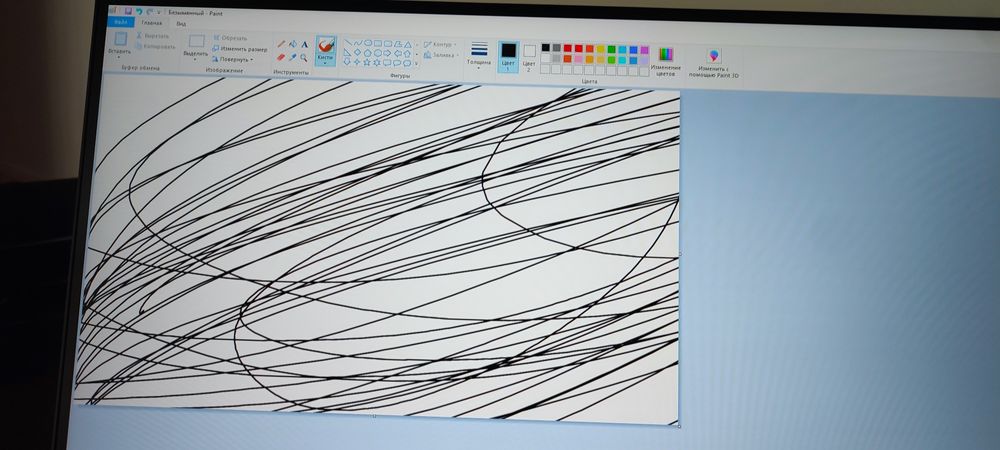The height and width of the screenshot is (450, 1000).
Task: Pick the green swatch in the top row
Action: (612, 49)
